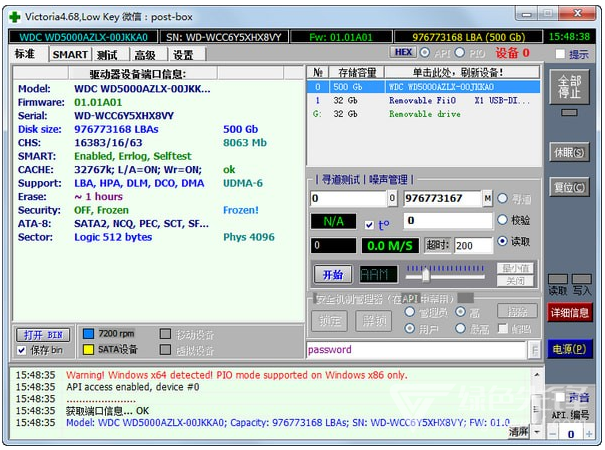Screen dimensions: 605x450
Task: Click the N/A temperature display
Action: click(333, 222)
